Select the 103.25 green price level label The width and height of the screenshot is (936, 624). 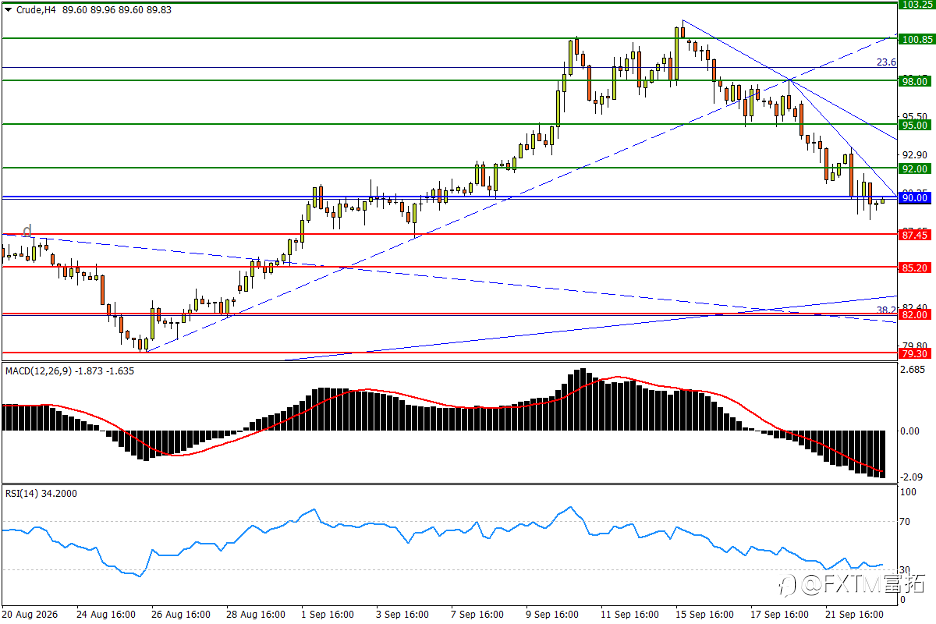(x=916, y=5)
